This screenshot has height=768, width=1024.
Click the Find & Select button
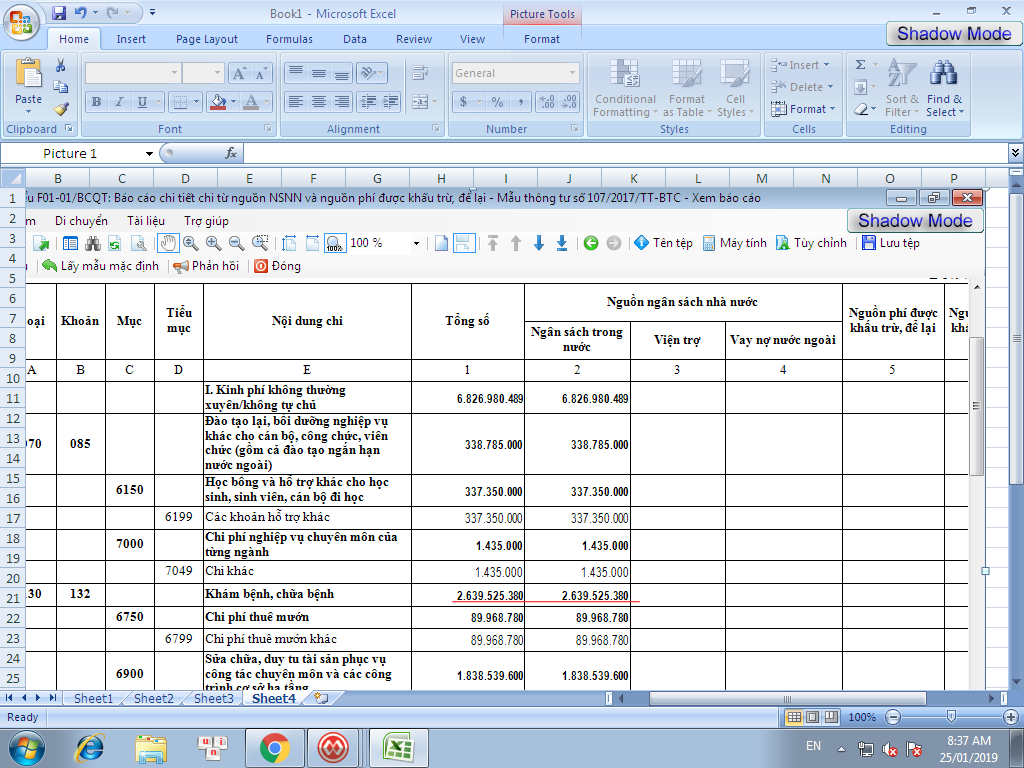[x=944, y=88]
